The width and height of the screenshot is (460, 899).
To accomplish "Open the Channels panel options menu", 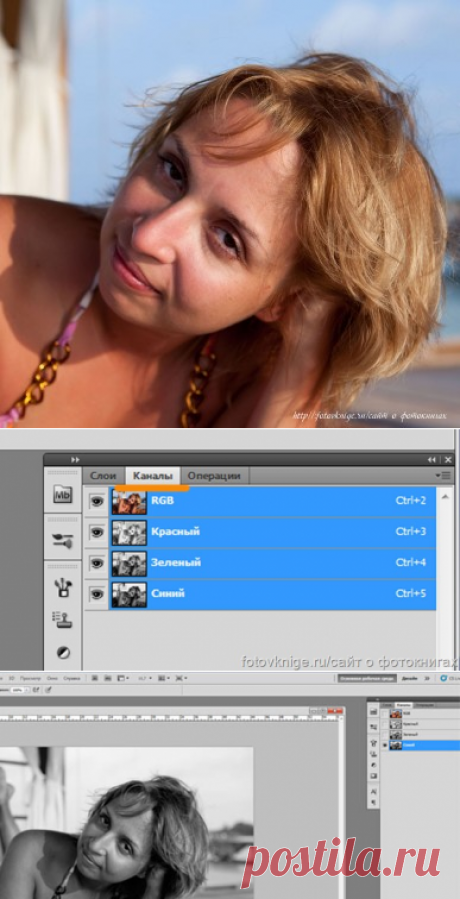I will coord(442,476).
